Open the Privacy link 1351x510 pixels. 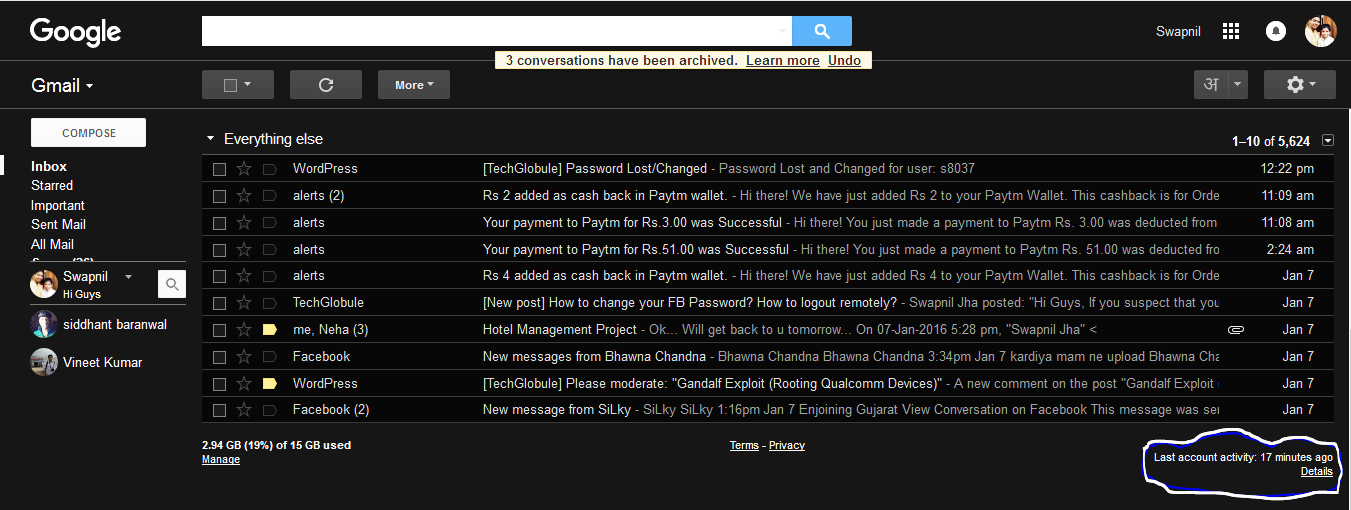point(787,446)
